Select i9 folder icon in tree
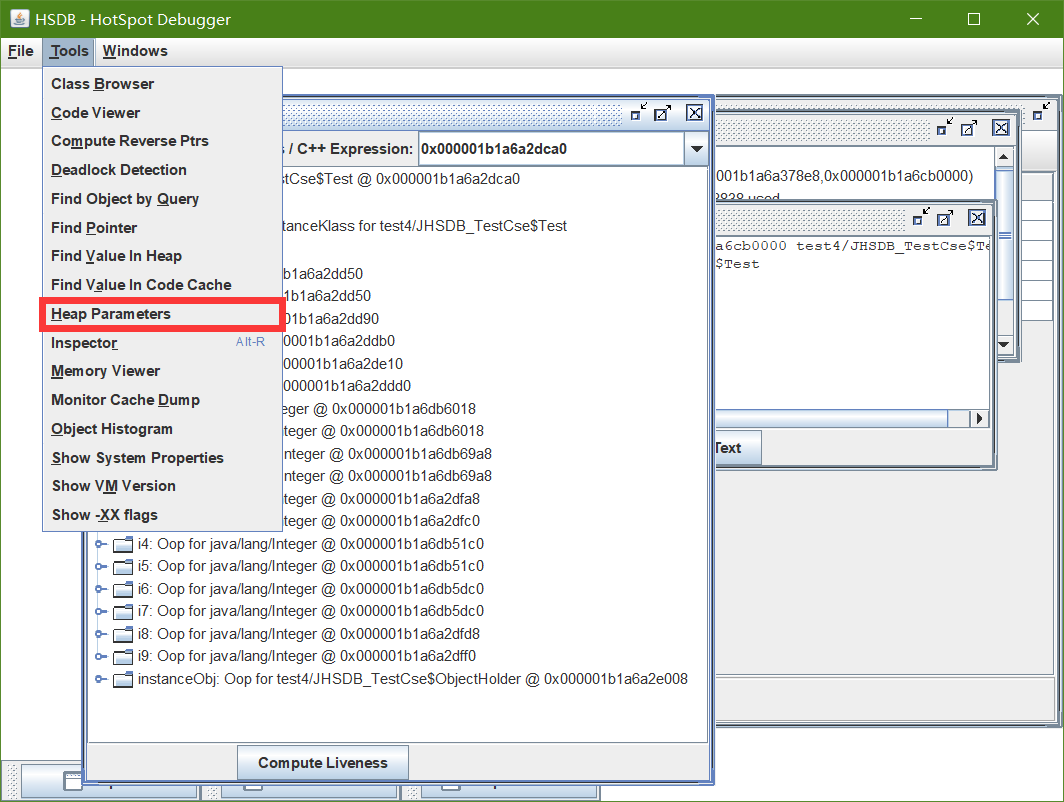The image size is (1064, 802). 123,656
